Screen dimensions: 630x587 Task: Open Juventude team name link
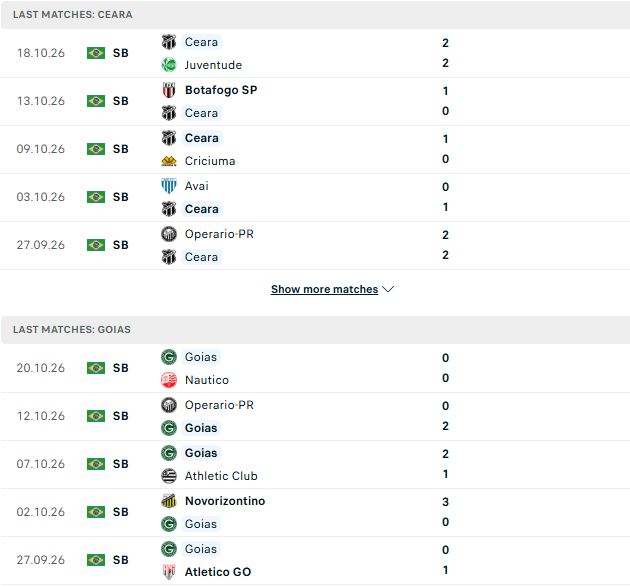[213, 65]
